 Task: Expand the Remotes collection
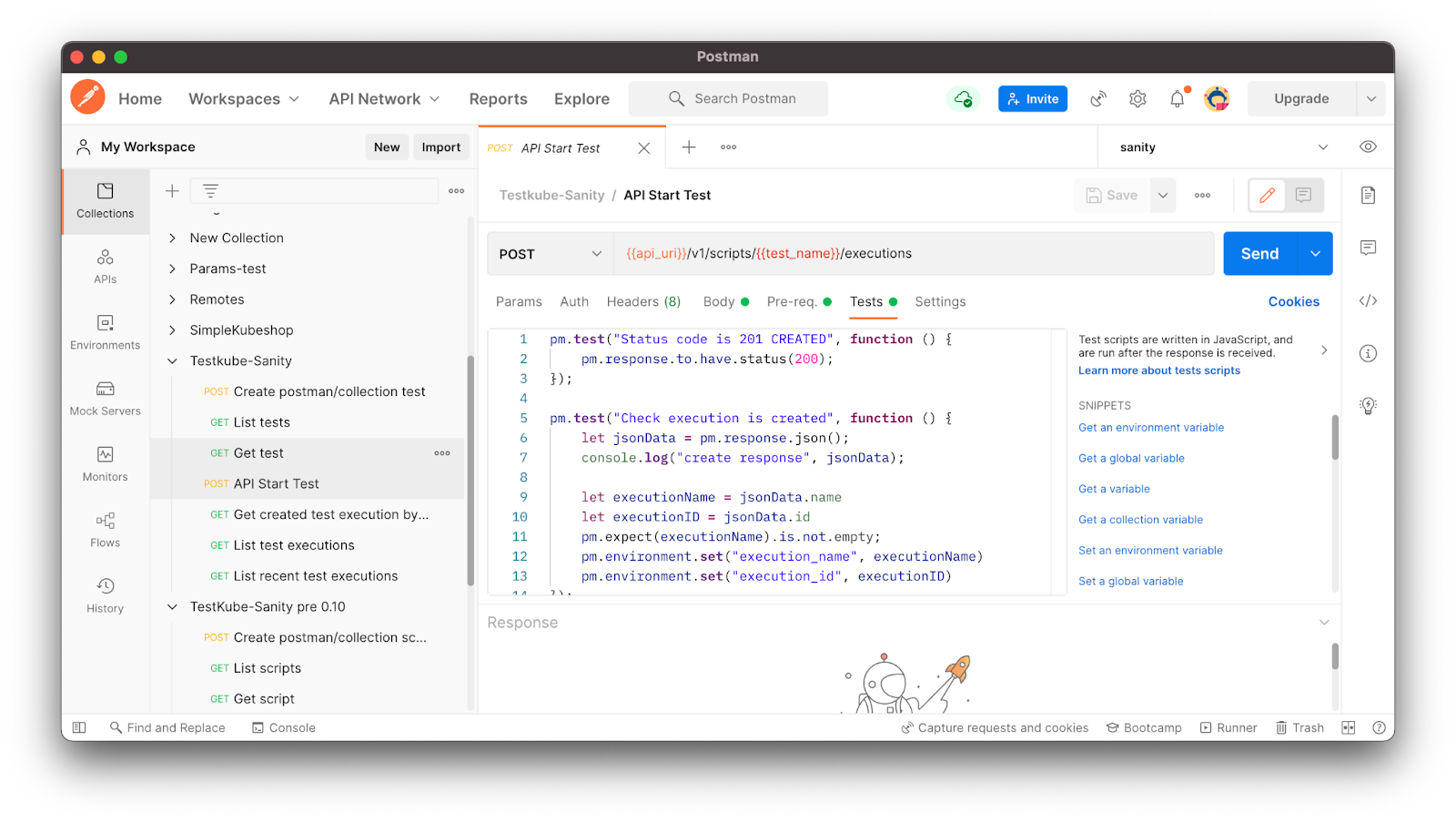coord(172,299)
